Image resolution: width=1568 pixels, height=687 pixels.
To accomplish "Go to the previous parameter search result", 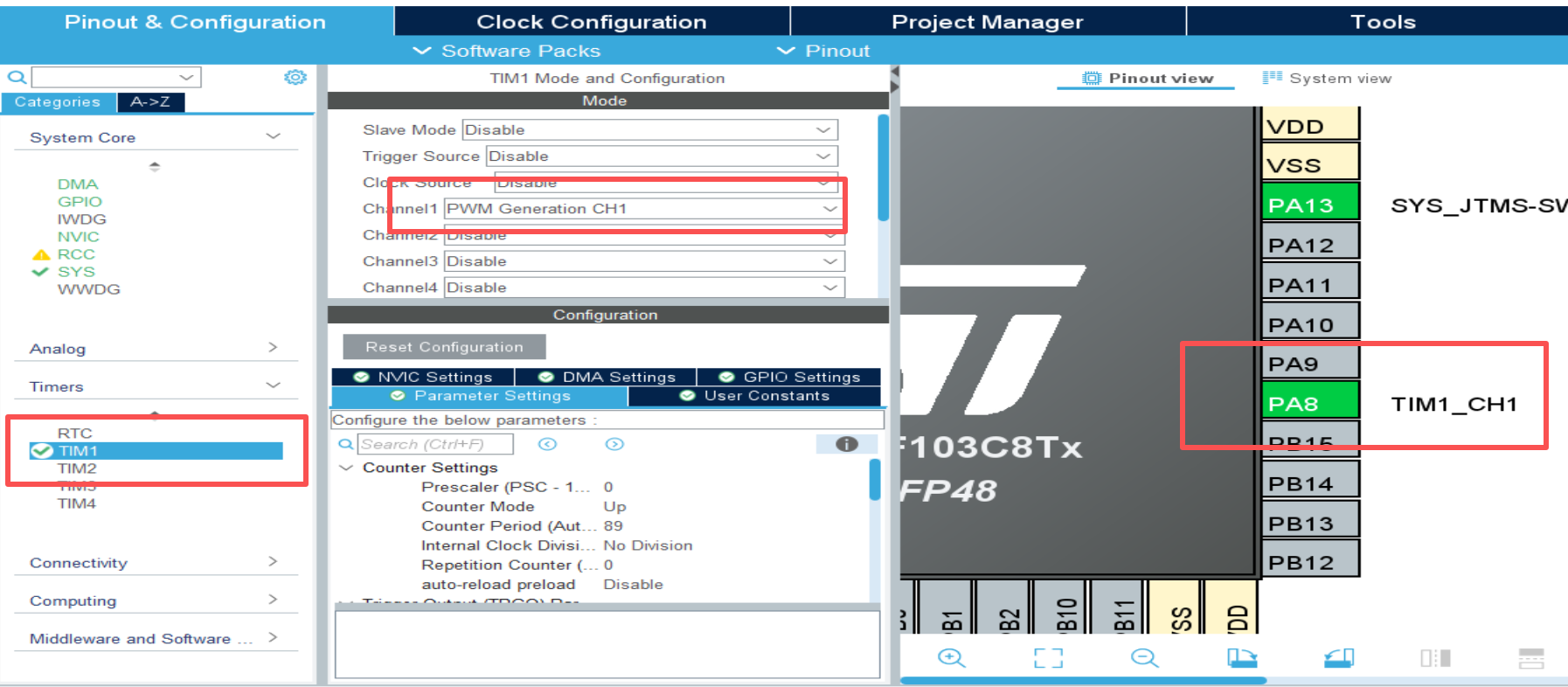I will [x=547, y=444].
